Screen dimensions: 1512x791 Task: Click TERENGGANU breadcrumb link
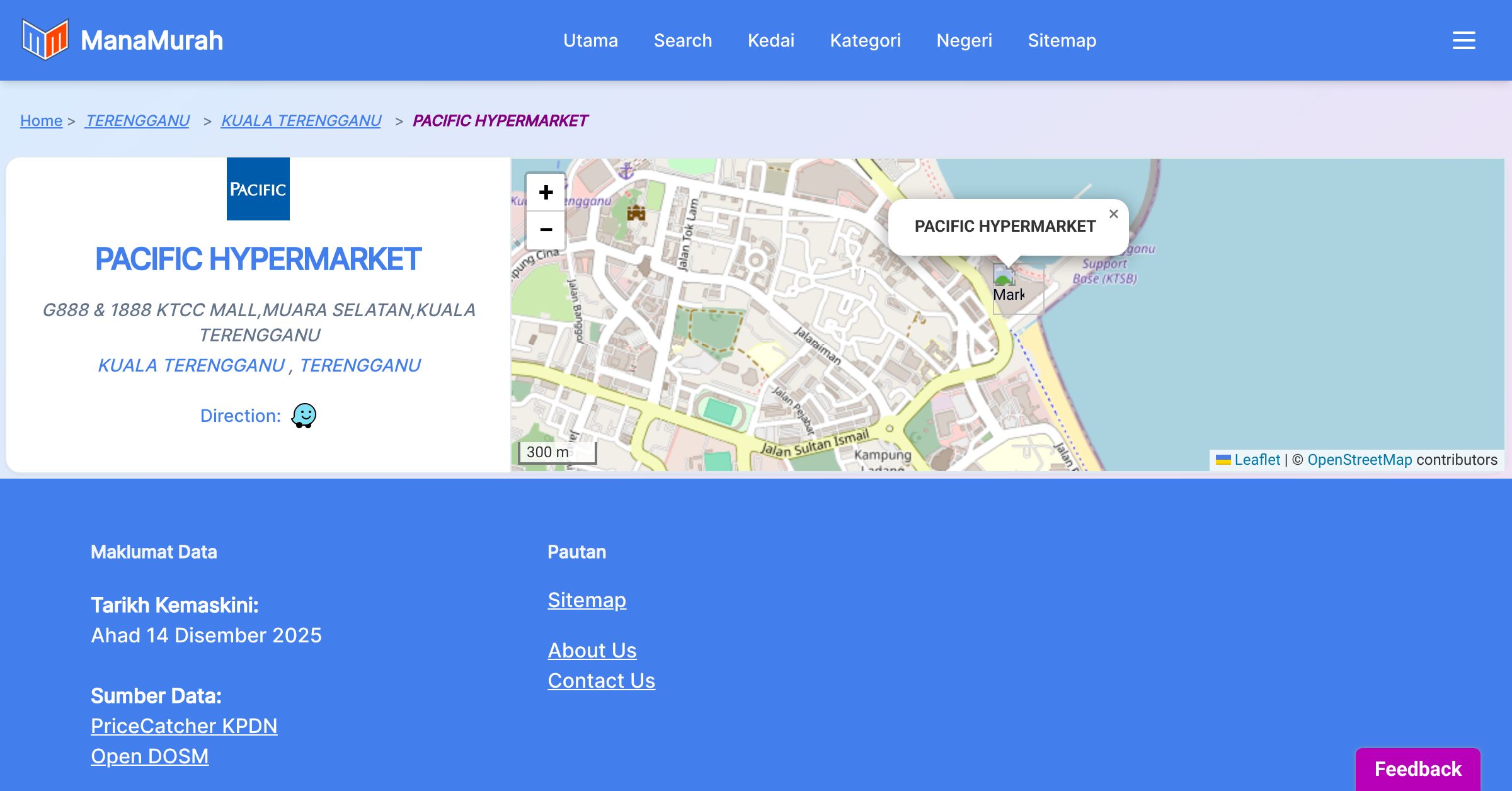pyautogui.click(x=137, y=120)
